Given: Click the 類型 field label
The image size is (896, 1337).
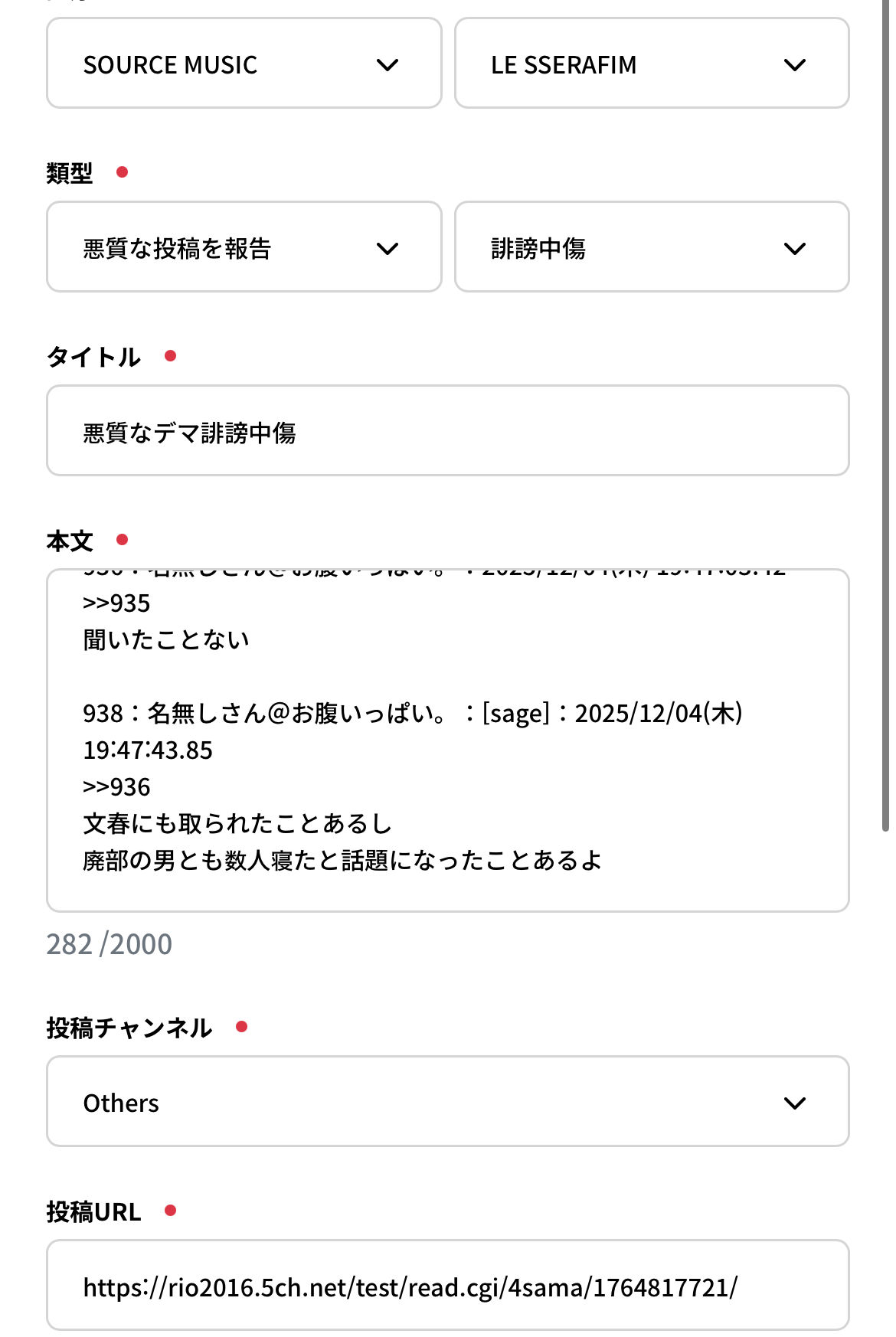Looking at the screenshot, I should pyautogui.click(x=70, y=174).
